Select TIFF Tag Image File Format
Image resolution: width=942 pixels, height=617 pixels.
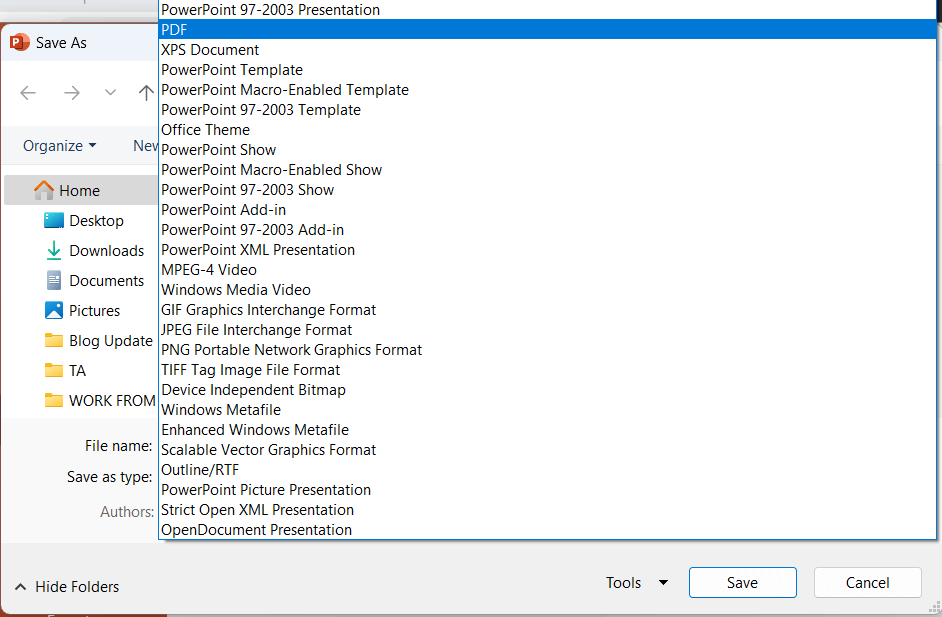tap(547, 369)
